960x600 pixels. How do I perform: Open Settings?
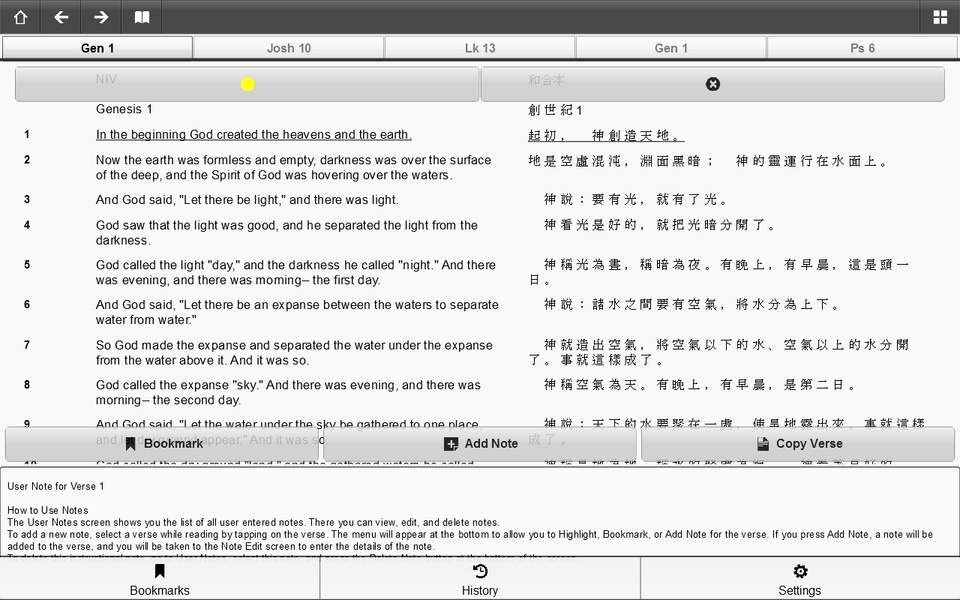click(x=800, y=579)
